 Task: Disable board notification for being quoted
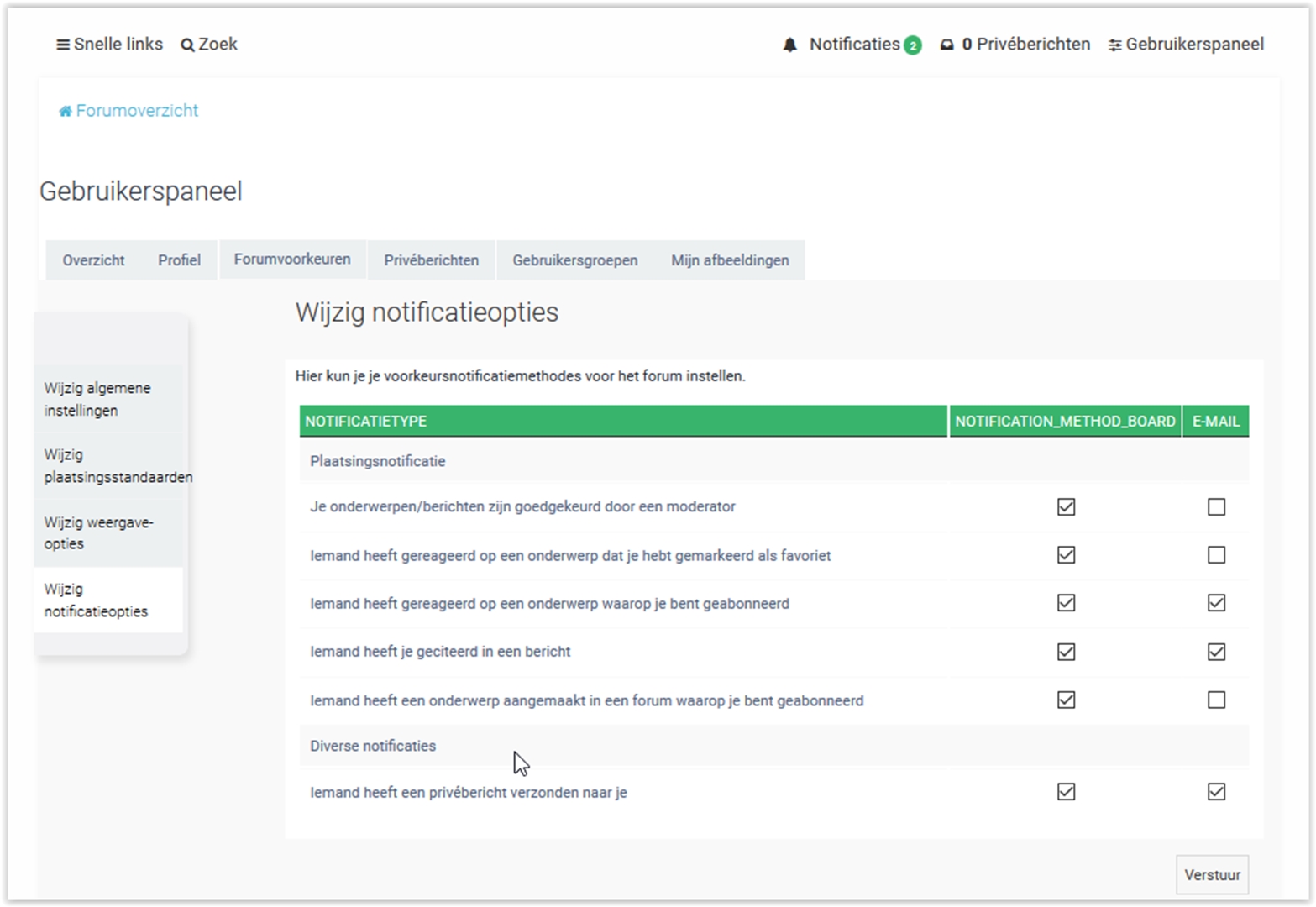click(1066, 652)
